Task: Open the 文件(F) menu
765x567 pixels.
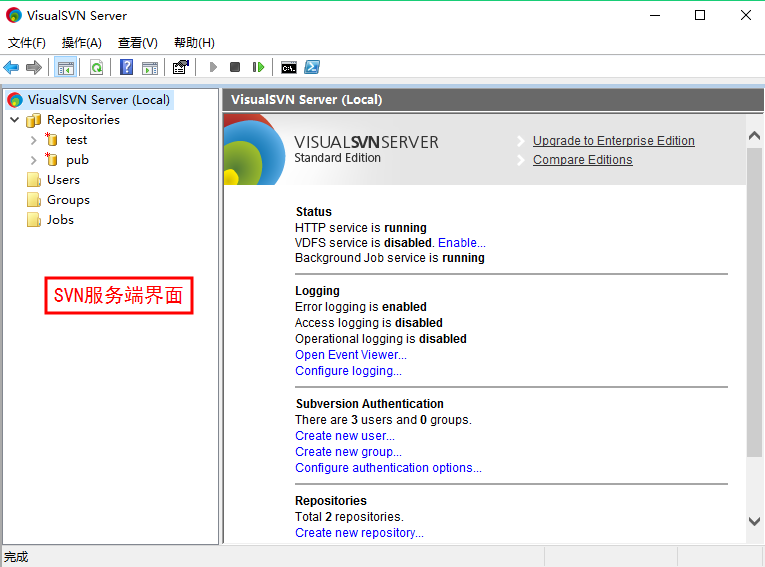Action: point(27,43)
